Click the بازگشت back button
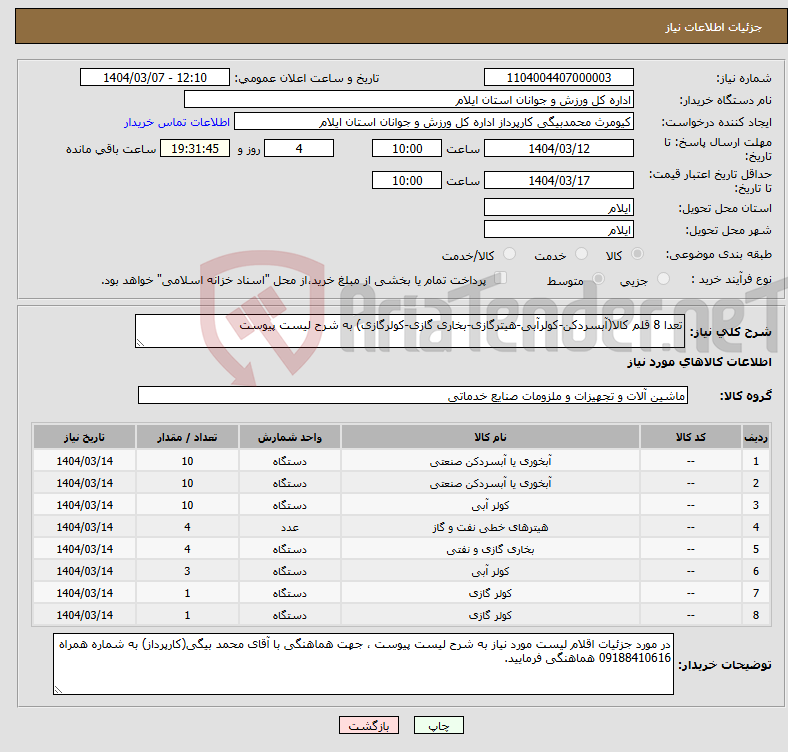 point(369,725)
